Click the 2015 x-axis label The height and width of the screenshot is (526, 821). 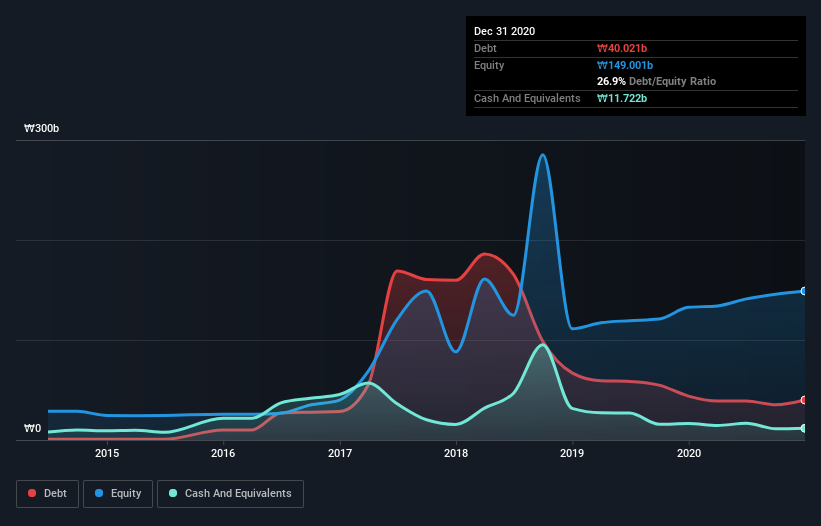(107, 453)
